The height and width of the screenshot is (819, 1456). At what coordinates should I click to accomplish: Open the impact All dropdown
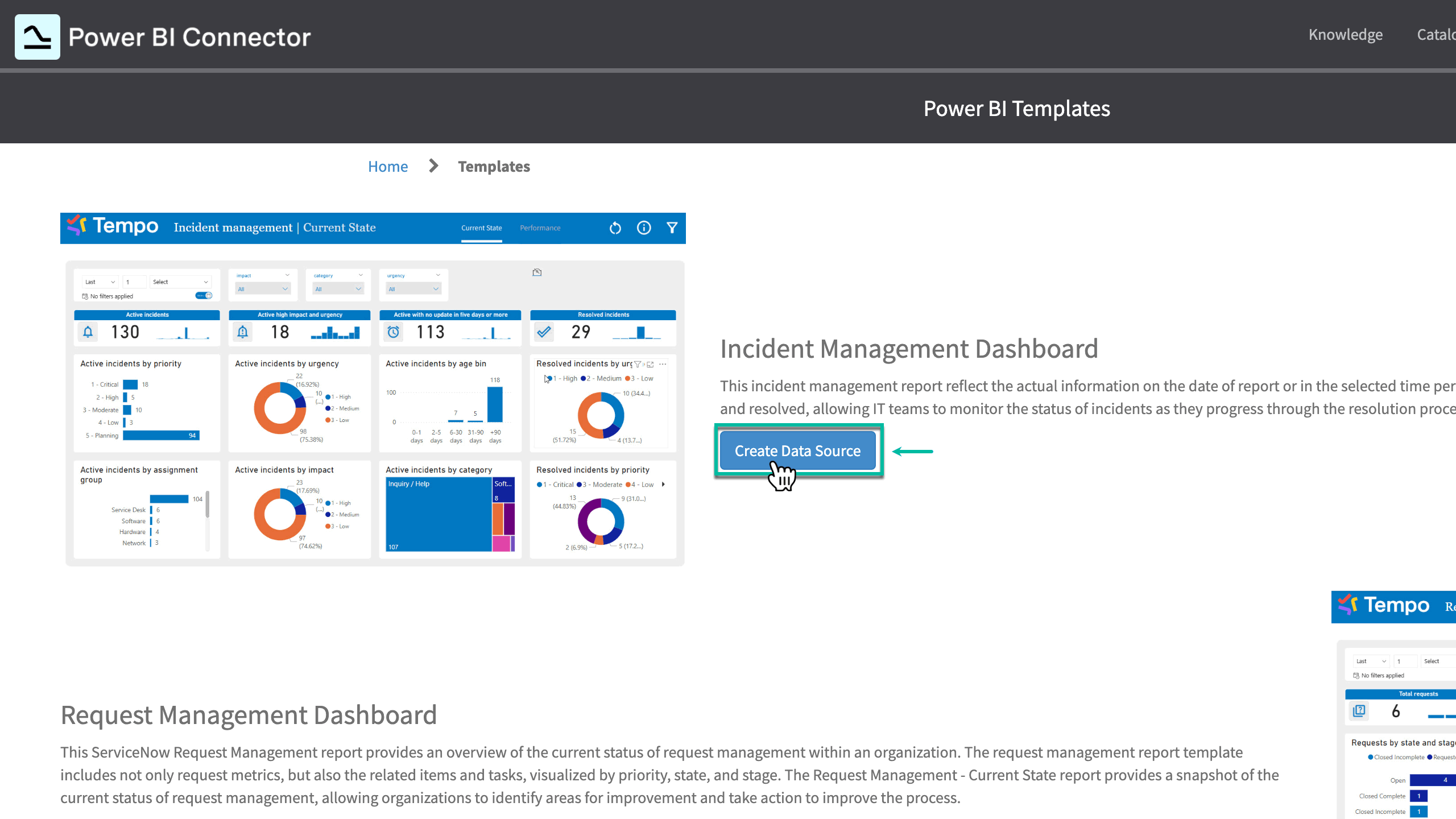[x=263, y=289]
